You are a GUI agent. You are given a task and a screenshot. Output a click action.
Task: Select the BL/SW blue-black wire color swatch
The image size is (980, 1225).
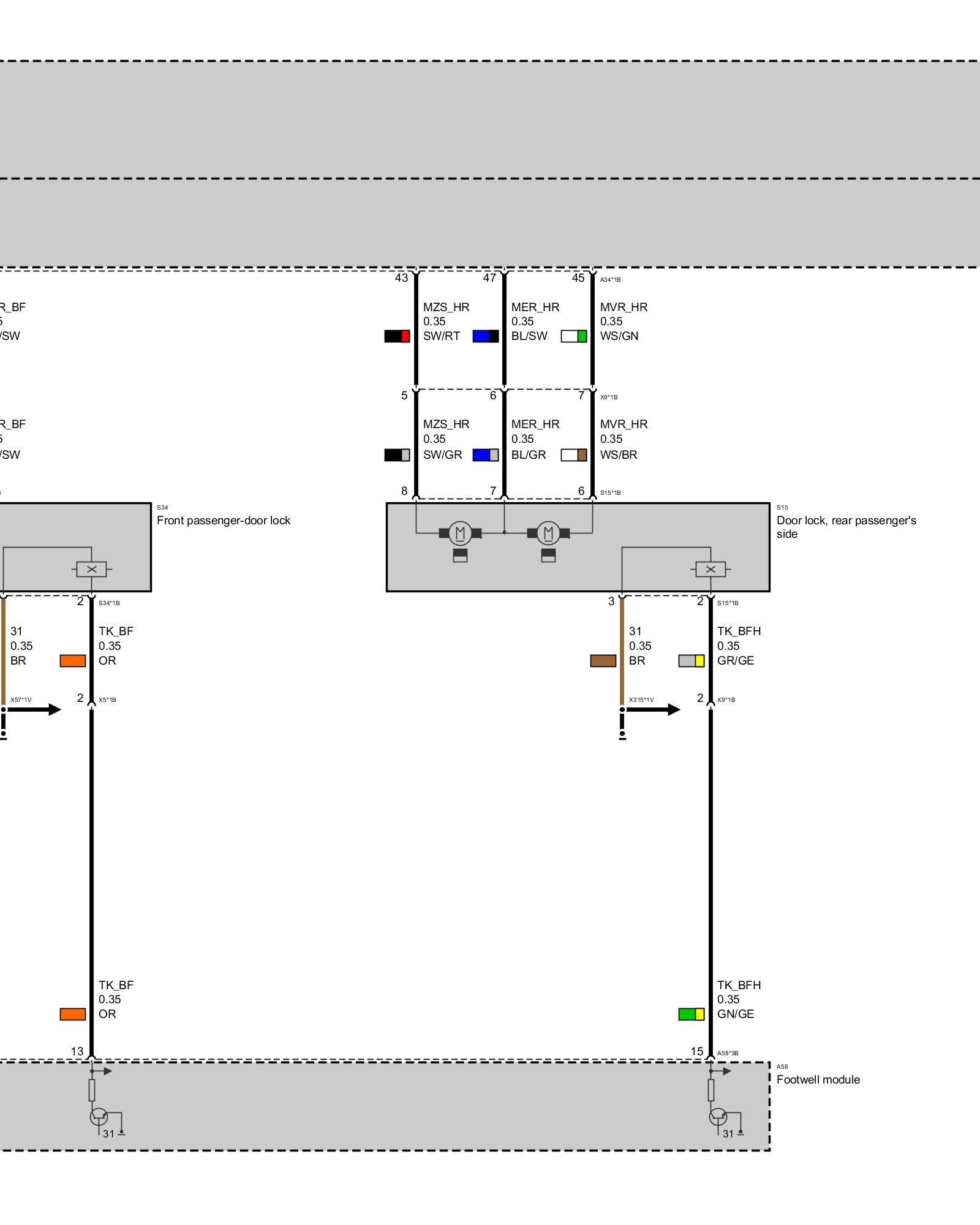point(485,336)
